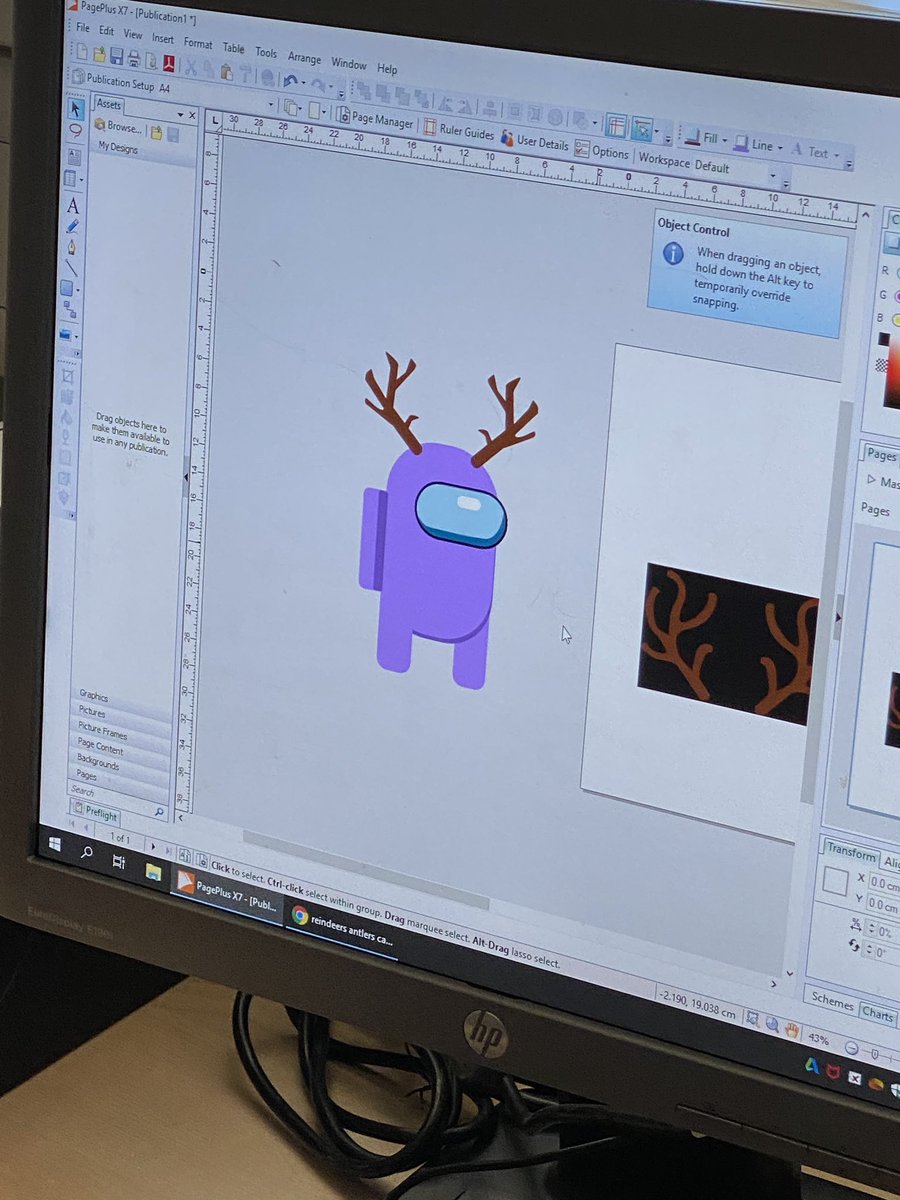Click the X position field in Transform
The width and height of the screenshot is (900, 1200).
884,883
